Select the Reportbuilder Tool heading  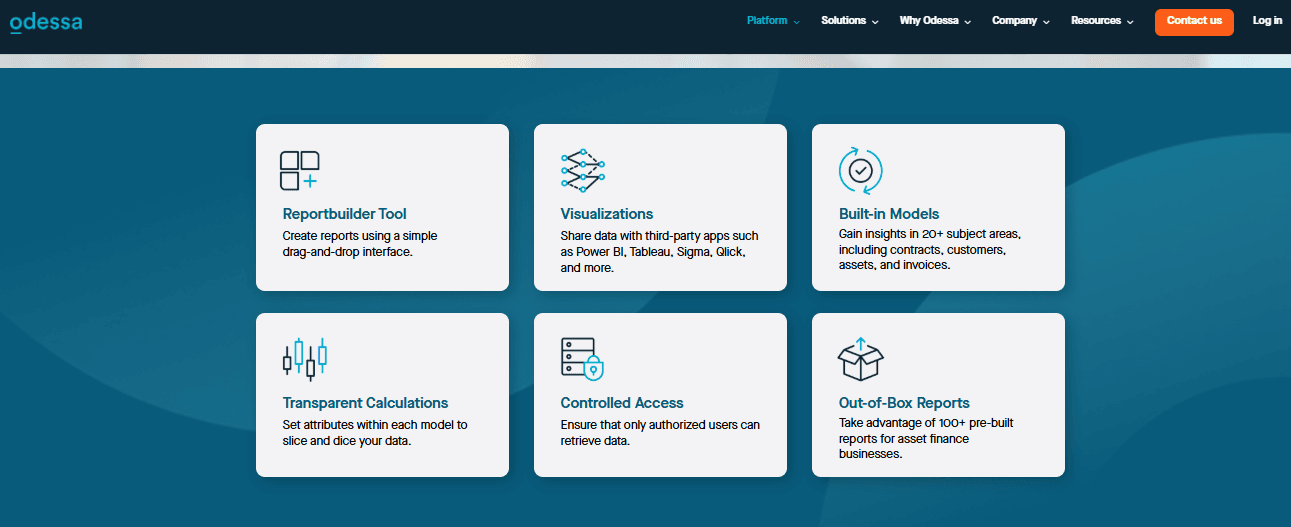(x=345, y=214)
